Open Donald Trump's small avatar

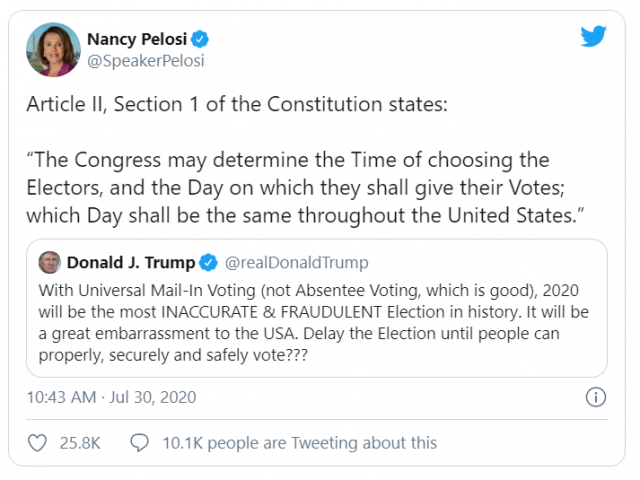(48, 263)
